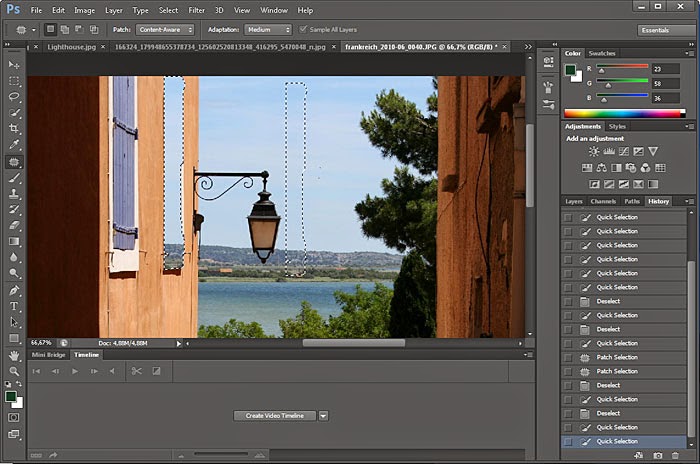Open the Essentials workspace switcher
The width and height of the screenshot is (700, 464).
[668, 30]
